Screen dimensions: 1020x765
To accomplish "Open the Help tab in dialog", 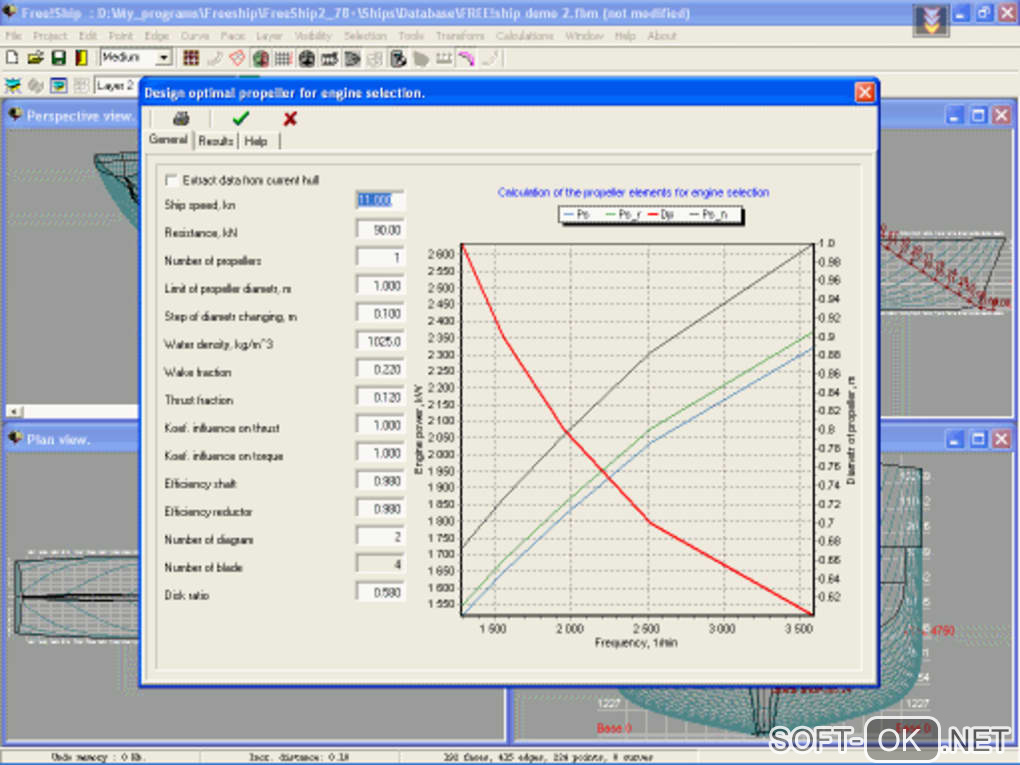I will coord(256,141).
